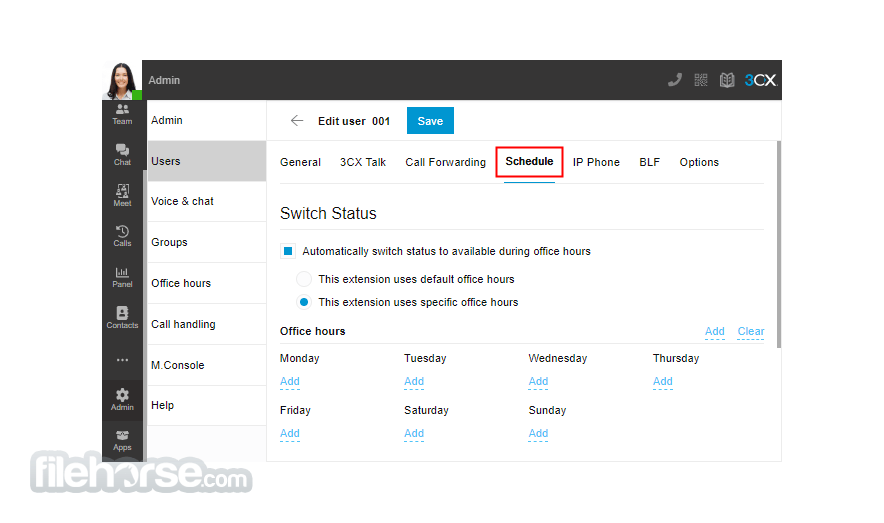Click the vertical scrollbar on the right
The width and height of the screenshot is (884, 523).
(x=779, y=245)
